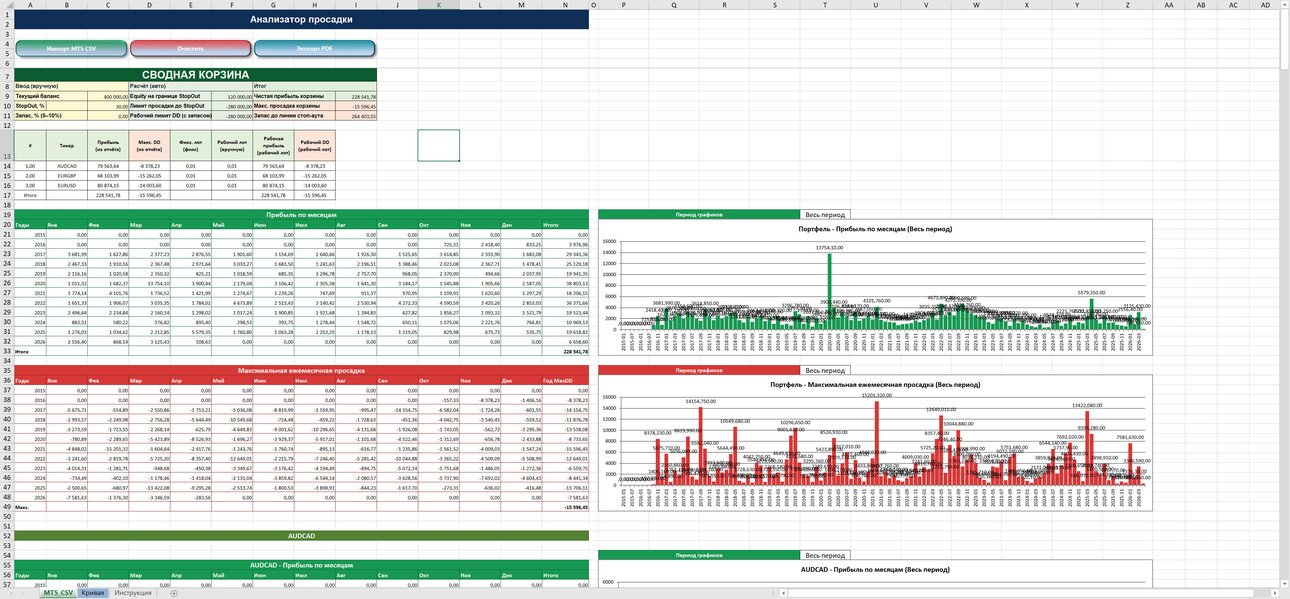Select column header AD
Viewport: 1290px width, 599px height.
(x=1265, y=4)
